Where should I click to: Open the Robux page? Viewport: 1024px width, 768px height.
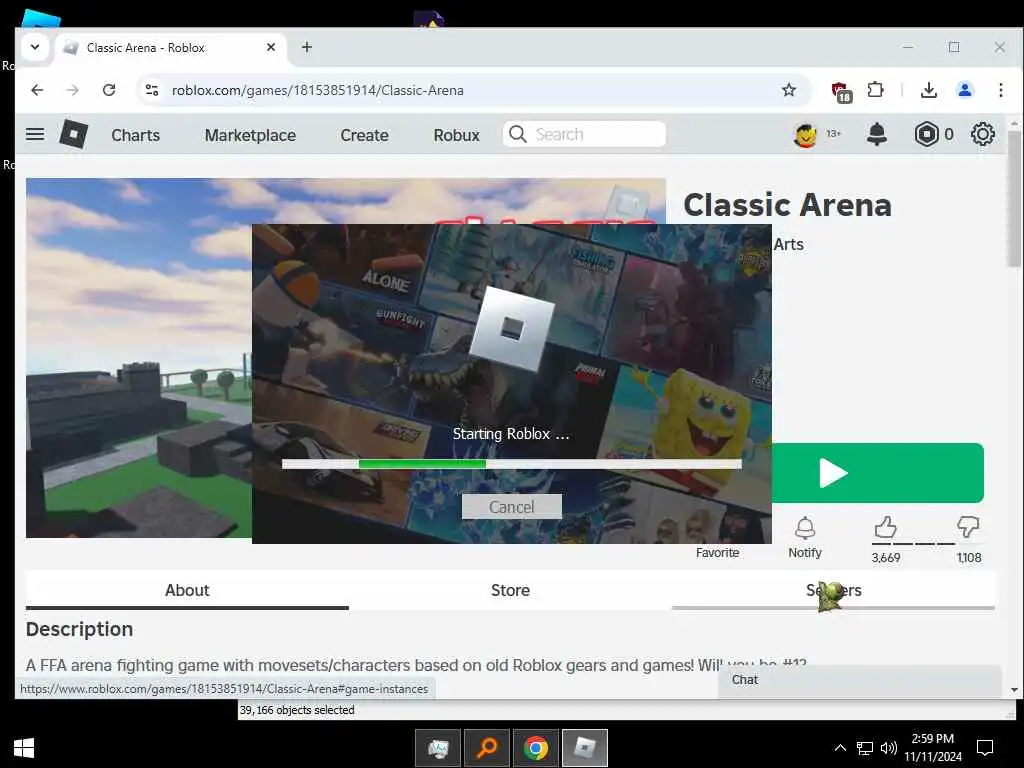click(x=456, y=135)
